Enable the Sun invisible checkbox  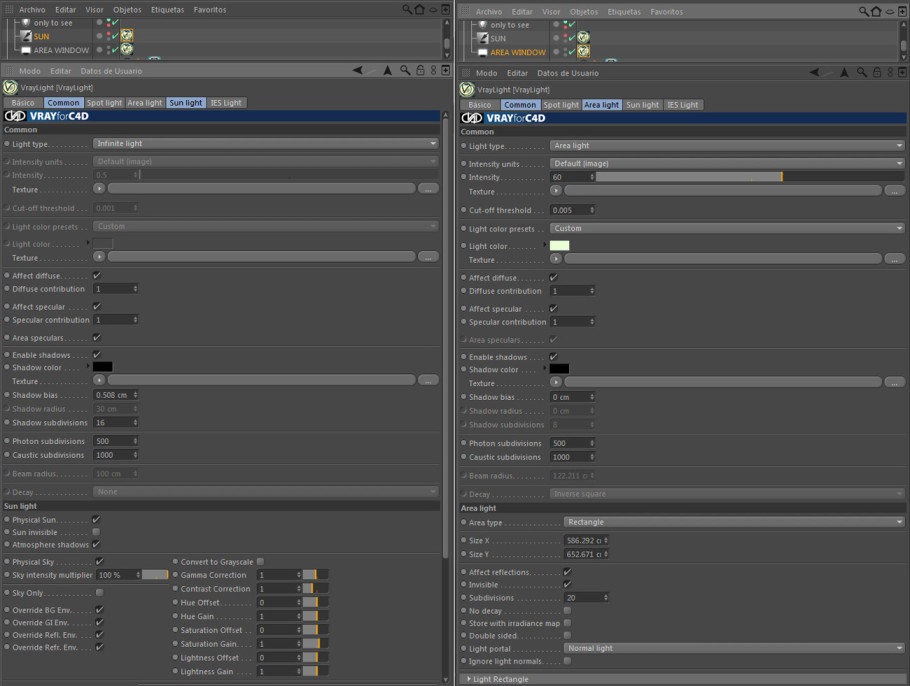[x=96, y=532]
